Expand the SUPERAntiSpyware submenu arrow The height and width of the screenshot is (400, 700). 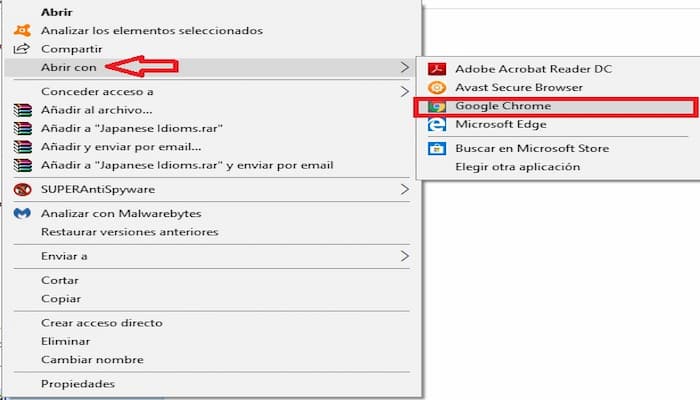coord(404,189)
